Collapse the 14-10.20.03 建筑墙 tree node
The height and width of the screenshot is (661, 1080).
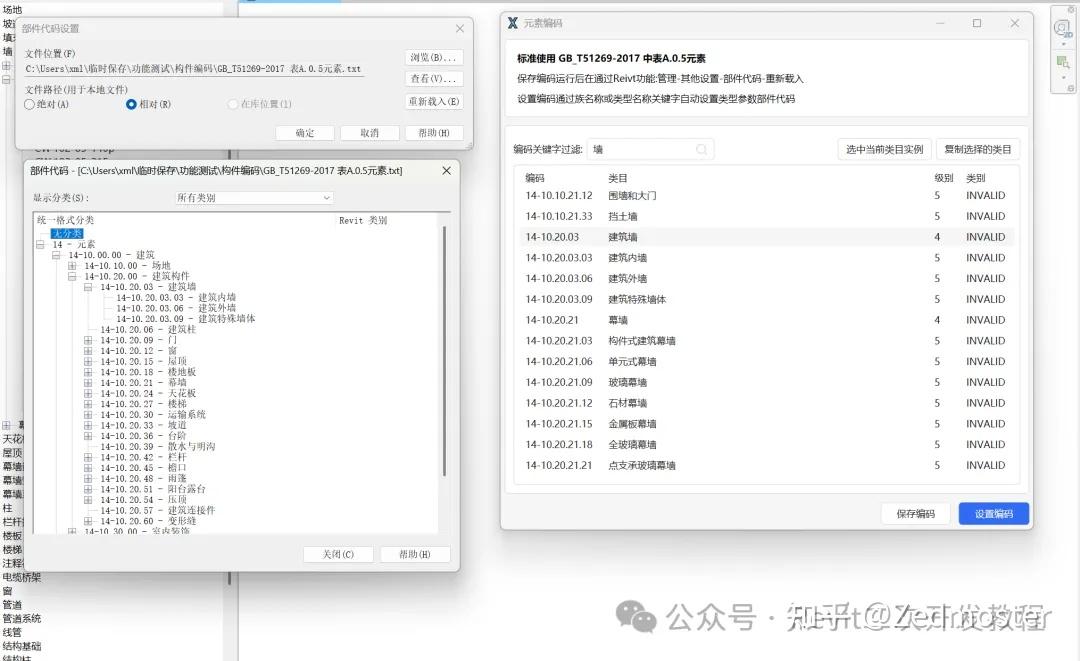point(87,288)
